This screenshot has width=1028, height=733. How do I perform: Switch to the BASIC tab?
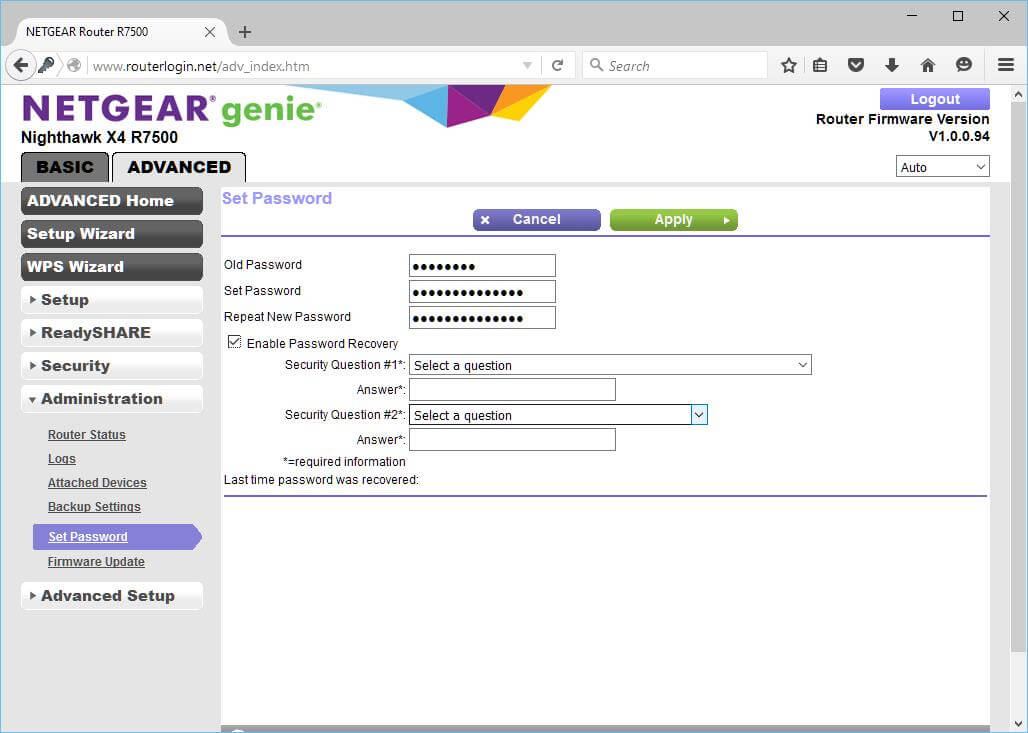tap(65, 167)
